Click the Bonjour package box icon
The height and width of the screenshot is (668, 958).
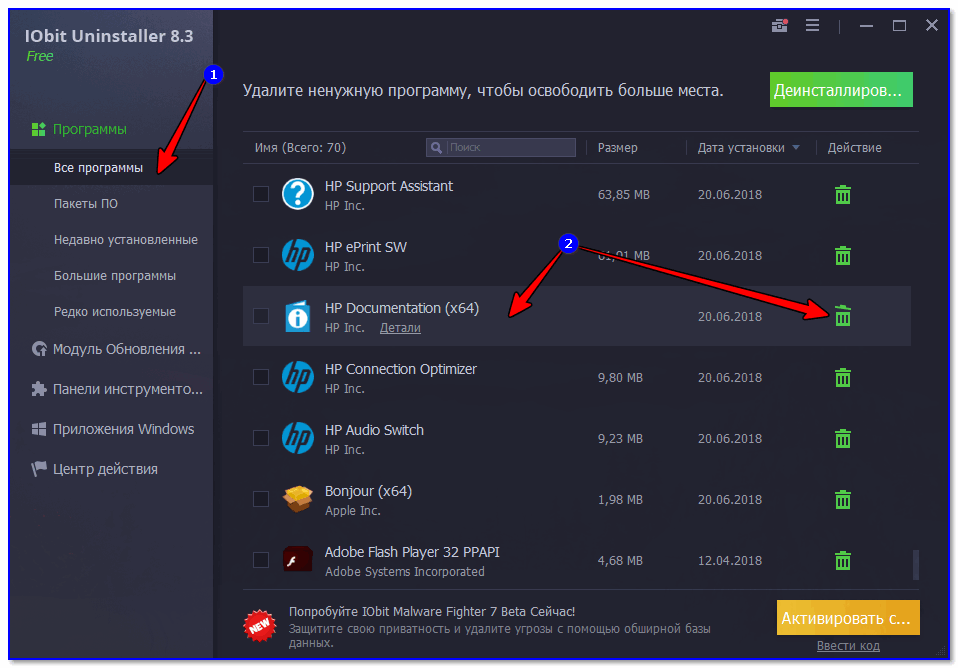pyautogui.click(x=298, y=499)
